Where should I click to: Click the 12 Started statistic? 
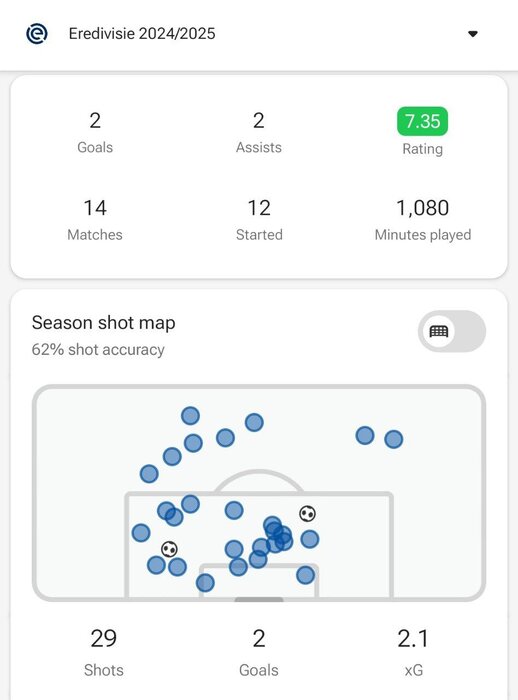pos(259,220)
